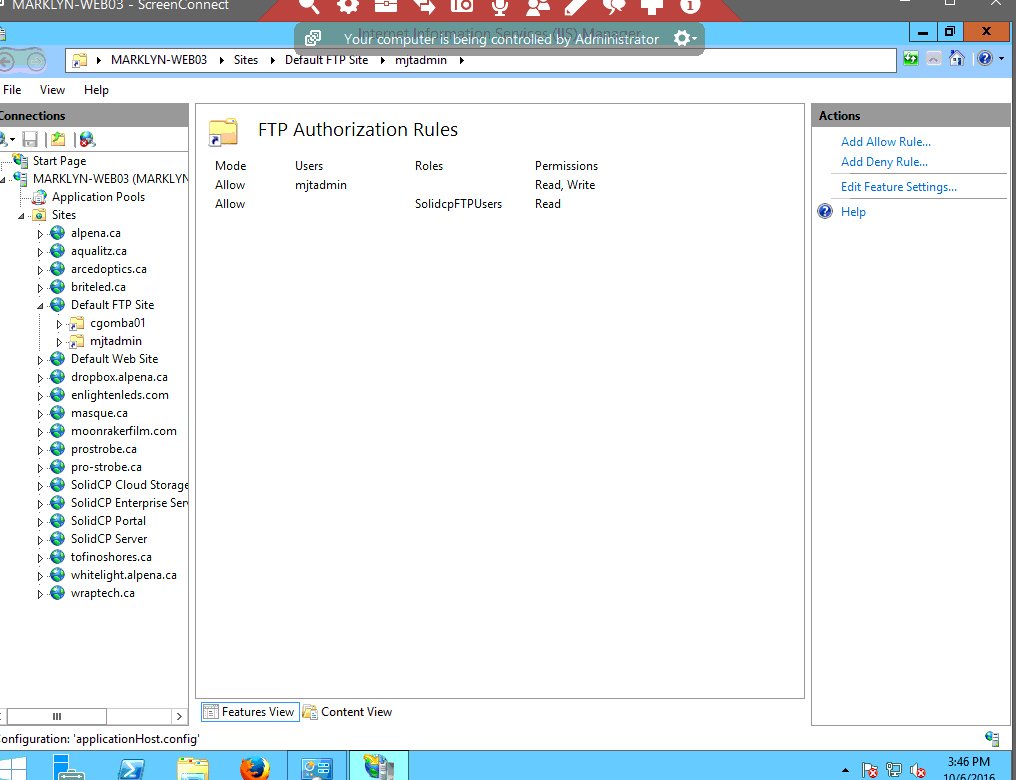This screenshot has width=1016, height=780.
Task: Select masque.ca in the Sites tree
Action: pyautogui.click(x=99, y=413)
